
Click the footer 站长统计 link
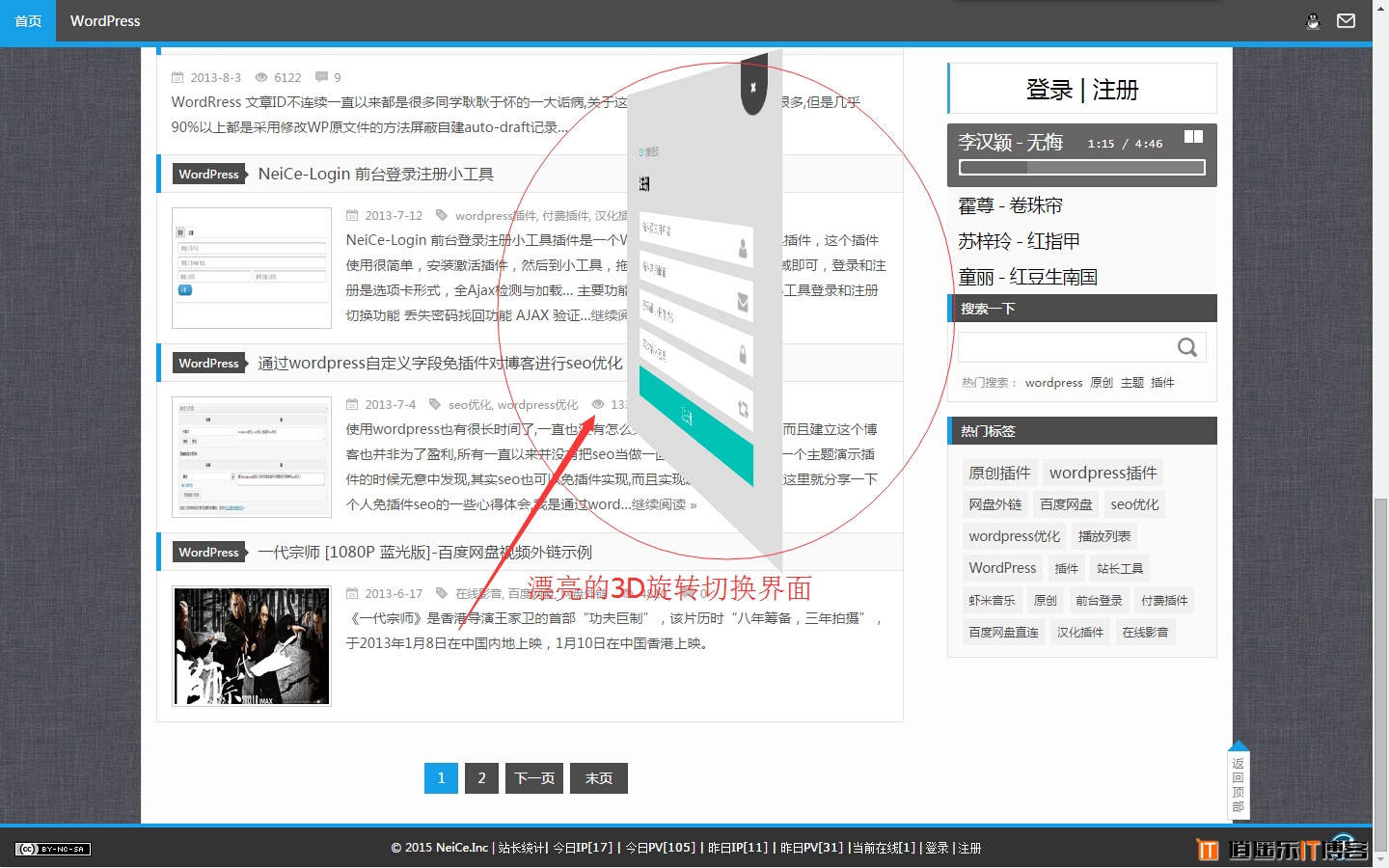point(522,849)
